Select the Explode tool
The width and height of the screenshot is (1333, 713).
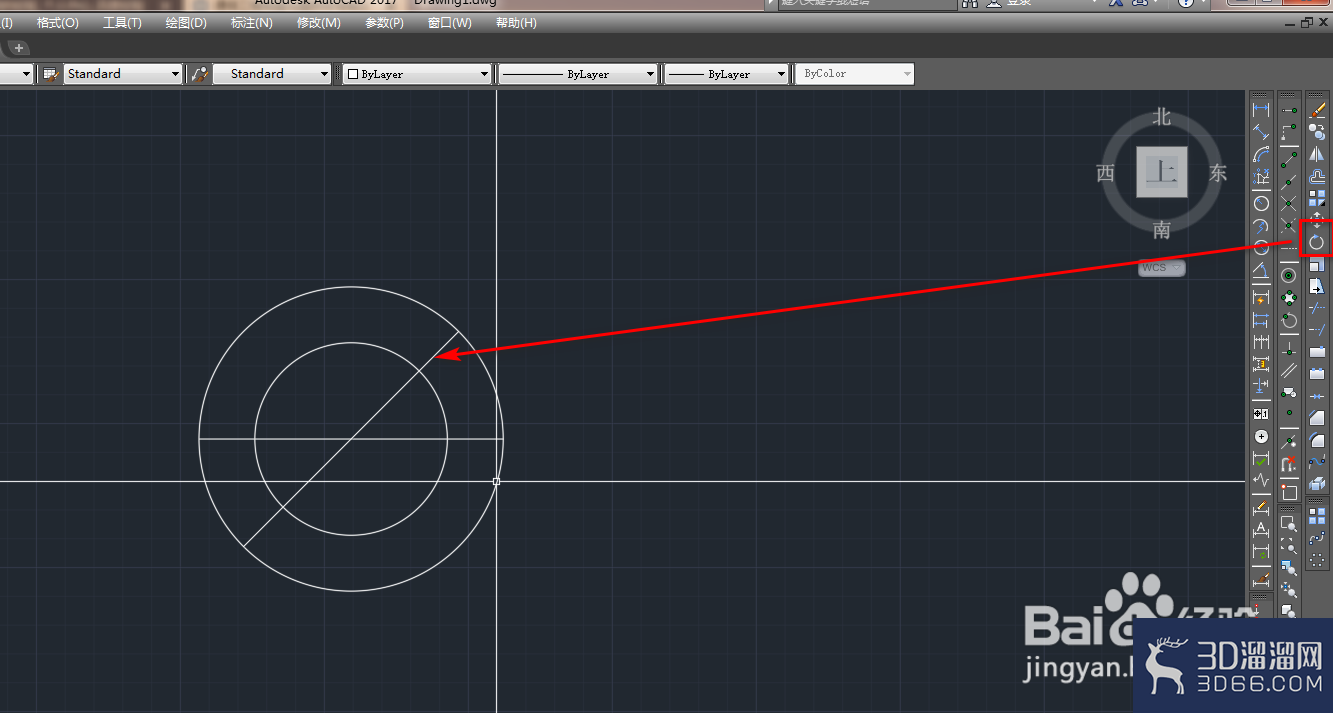pyautogui.click(x=1317, y=483)
